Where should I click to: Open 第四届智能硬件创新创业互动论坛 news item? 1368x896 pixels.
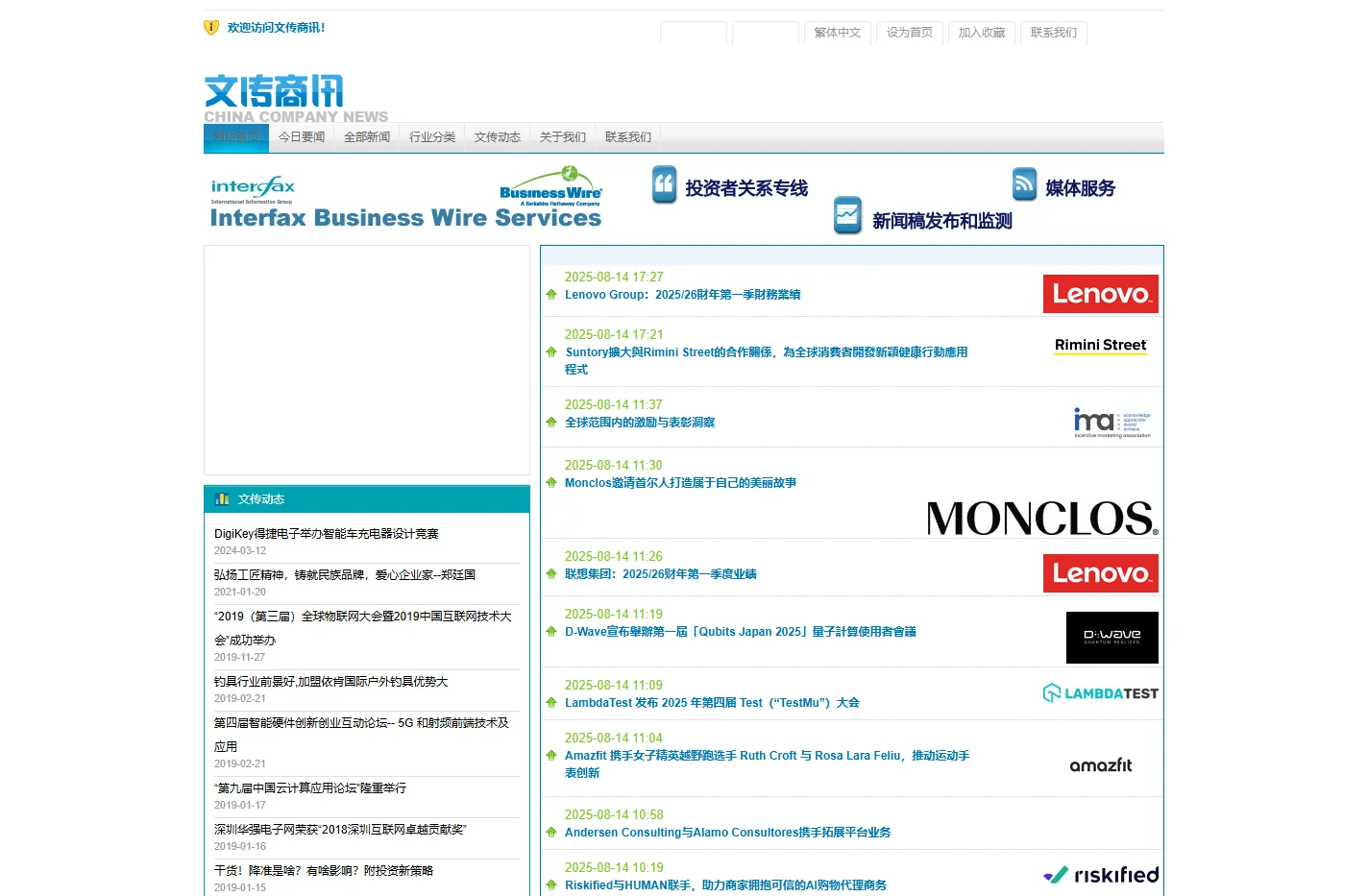click(362, 735)
